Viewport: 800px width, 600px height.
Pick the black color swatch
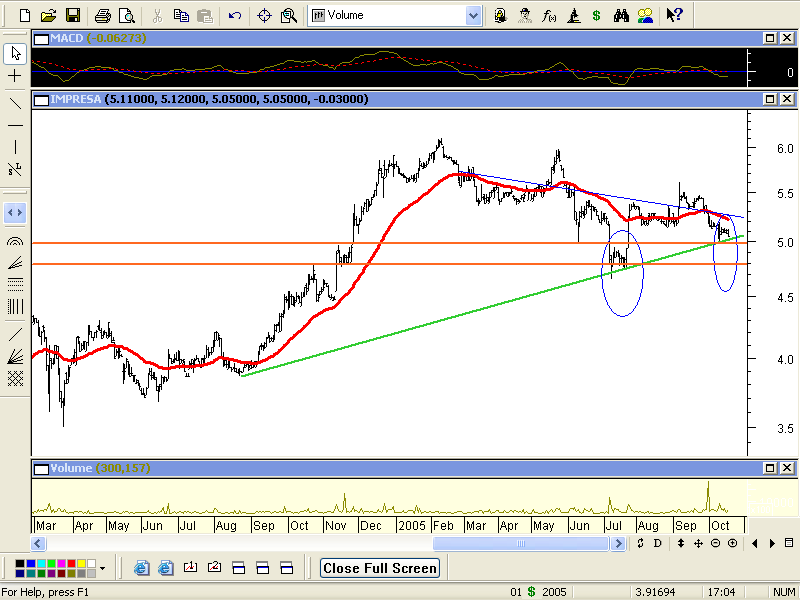(20, 564)
